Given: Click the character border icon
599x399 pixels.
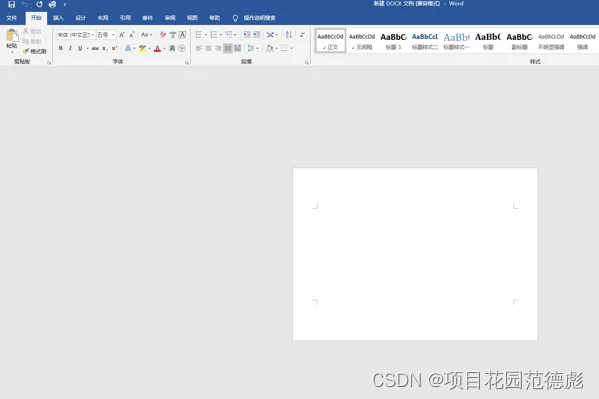Looking at the screenshot, I should click(182, 35).
